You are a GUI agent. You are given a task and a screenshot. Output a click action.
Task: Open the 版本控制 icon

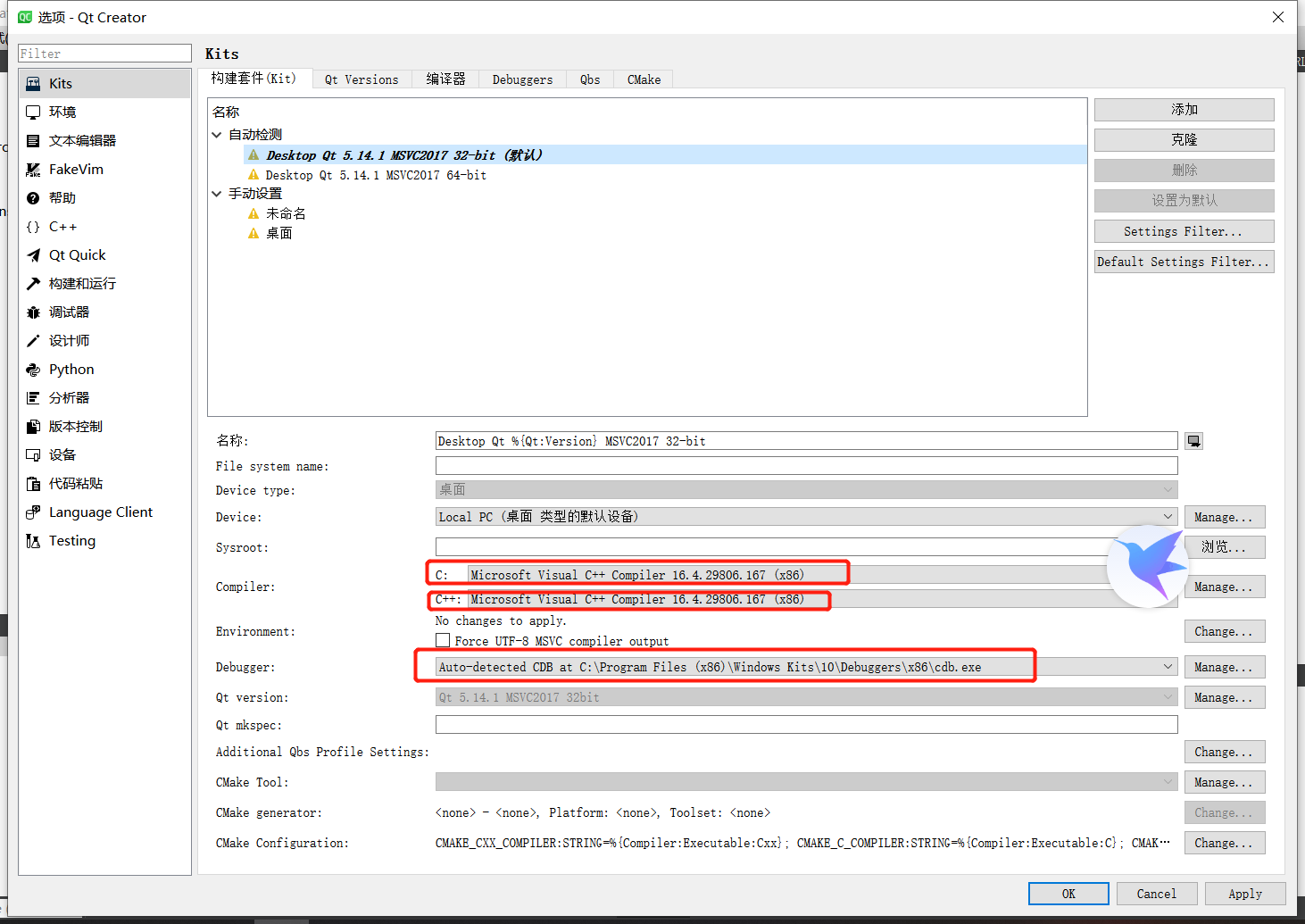click(33, 427)
